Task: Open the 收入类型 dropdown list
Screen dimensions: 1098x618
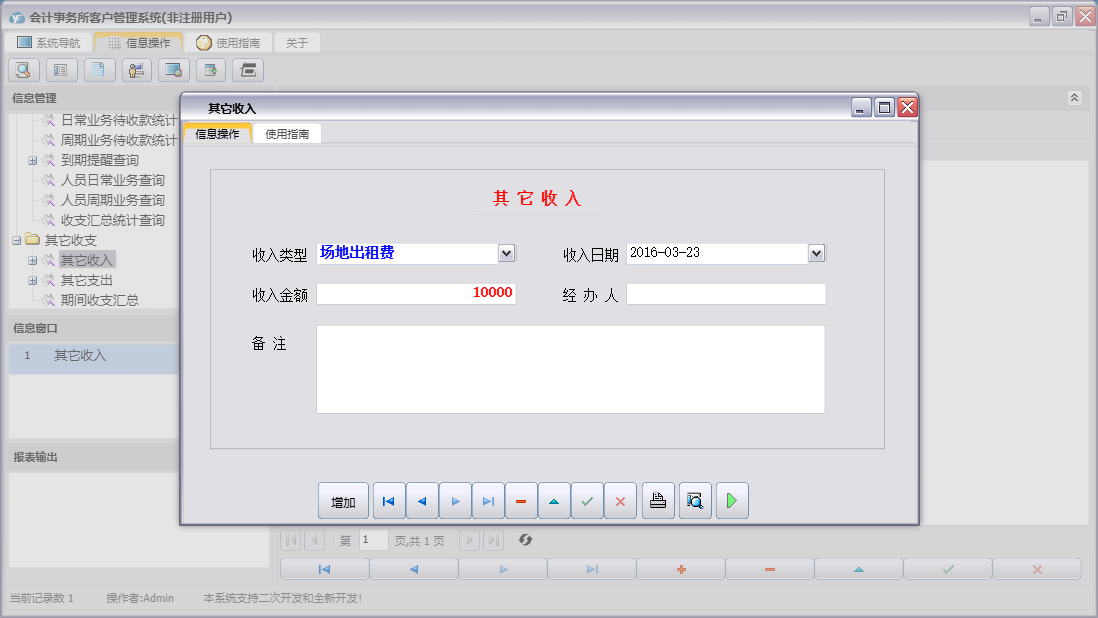Action: point(506,253)
